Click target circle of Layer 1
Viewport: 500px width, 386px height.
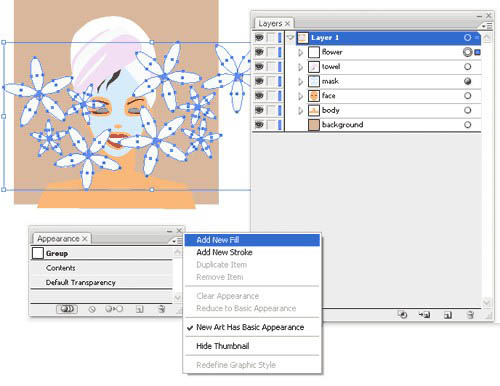click(x=467, y=38)
